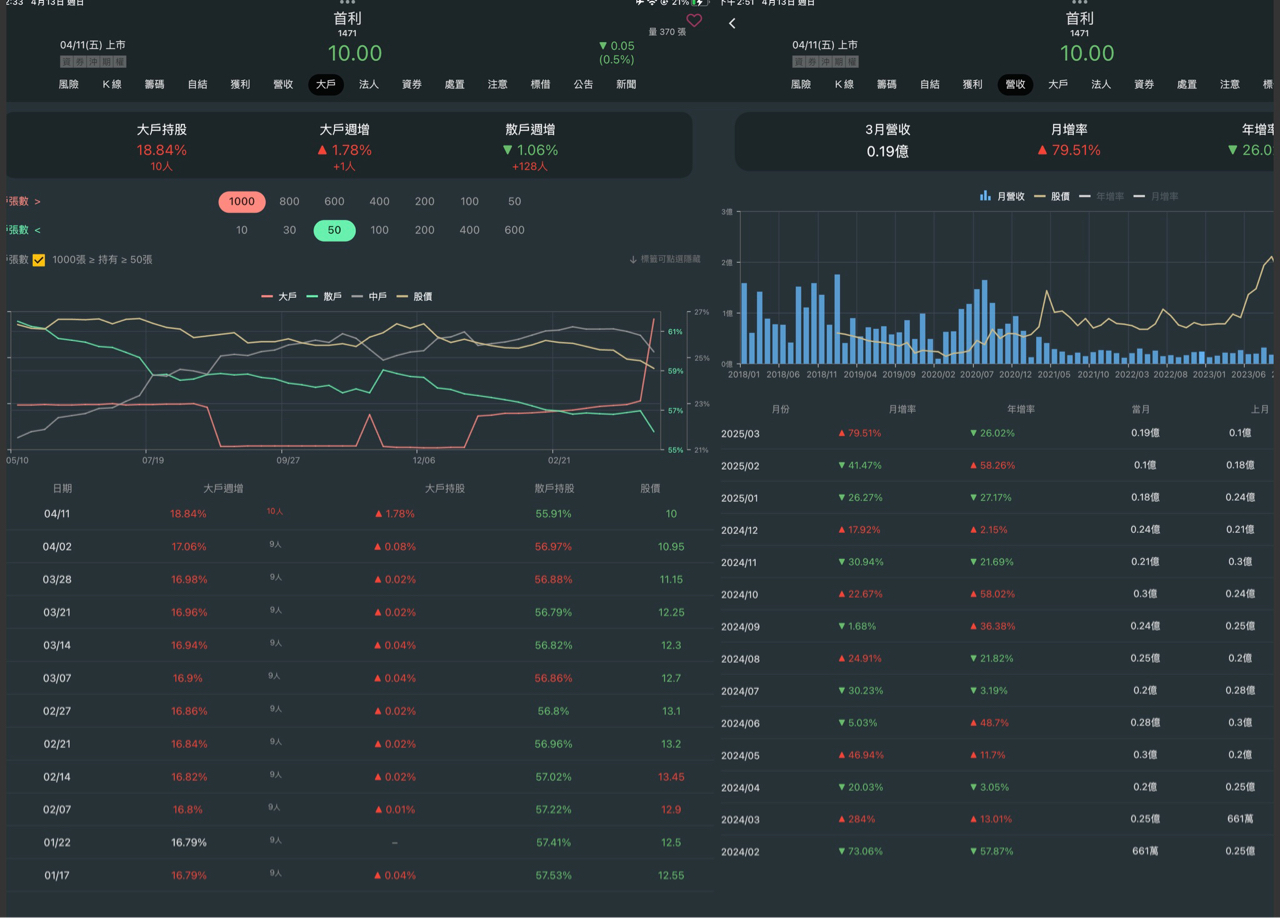Tap the 量 370 張 volume label
1280x918 pixels.
667,32
